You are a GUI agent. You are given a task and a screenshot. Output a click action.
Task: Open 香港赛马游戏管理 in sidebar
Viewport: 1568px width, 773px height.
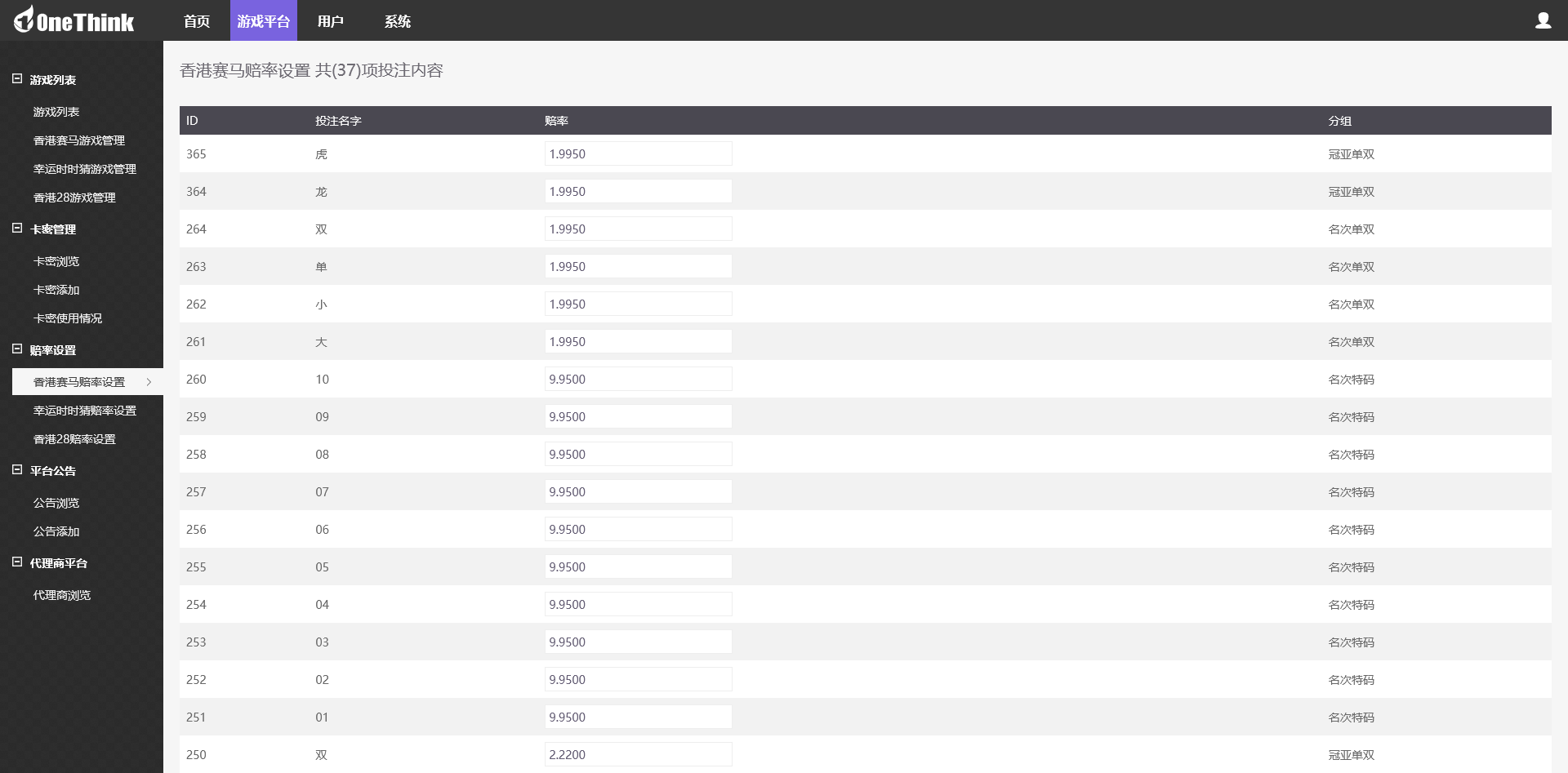point(79,140)
